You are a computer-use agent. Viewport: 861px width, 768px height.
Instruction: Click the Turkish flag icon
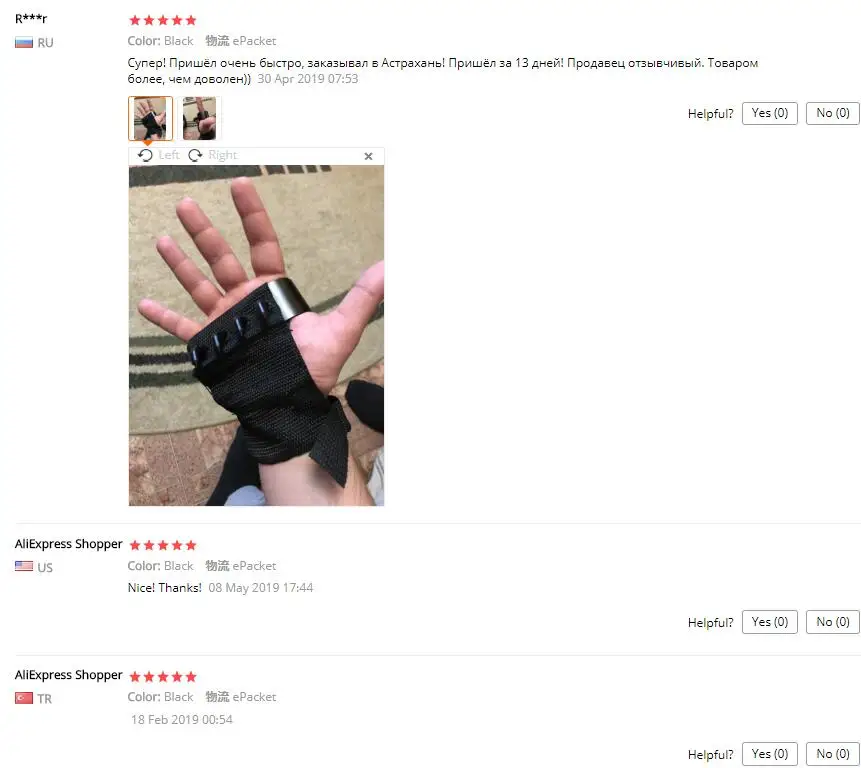pyautogui.click(x=24, y=698)
